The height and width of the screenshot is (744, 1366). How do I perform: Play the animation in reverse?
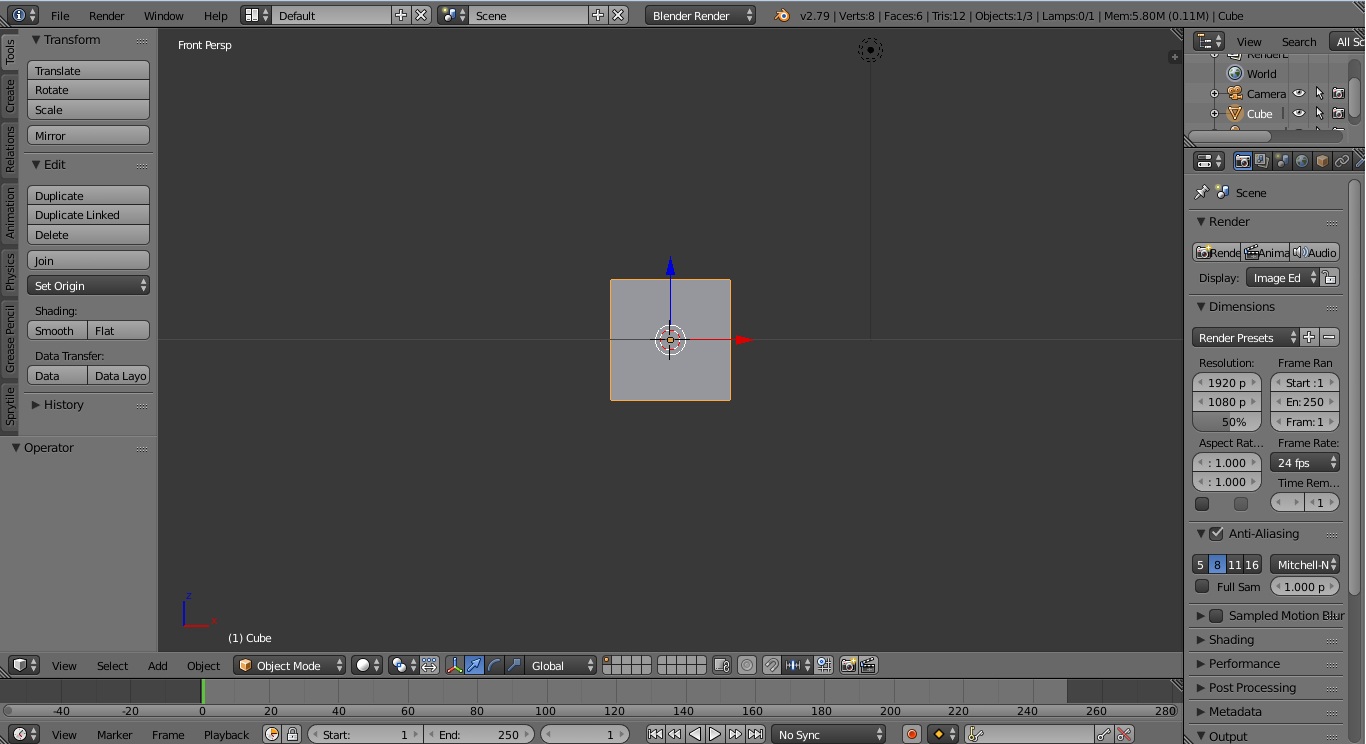(695, 734)
